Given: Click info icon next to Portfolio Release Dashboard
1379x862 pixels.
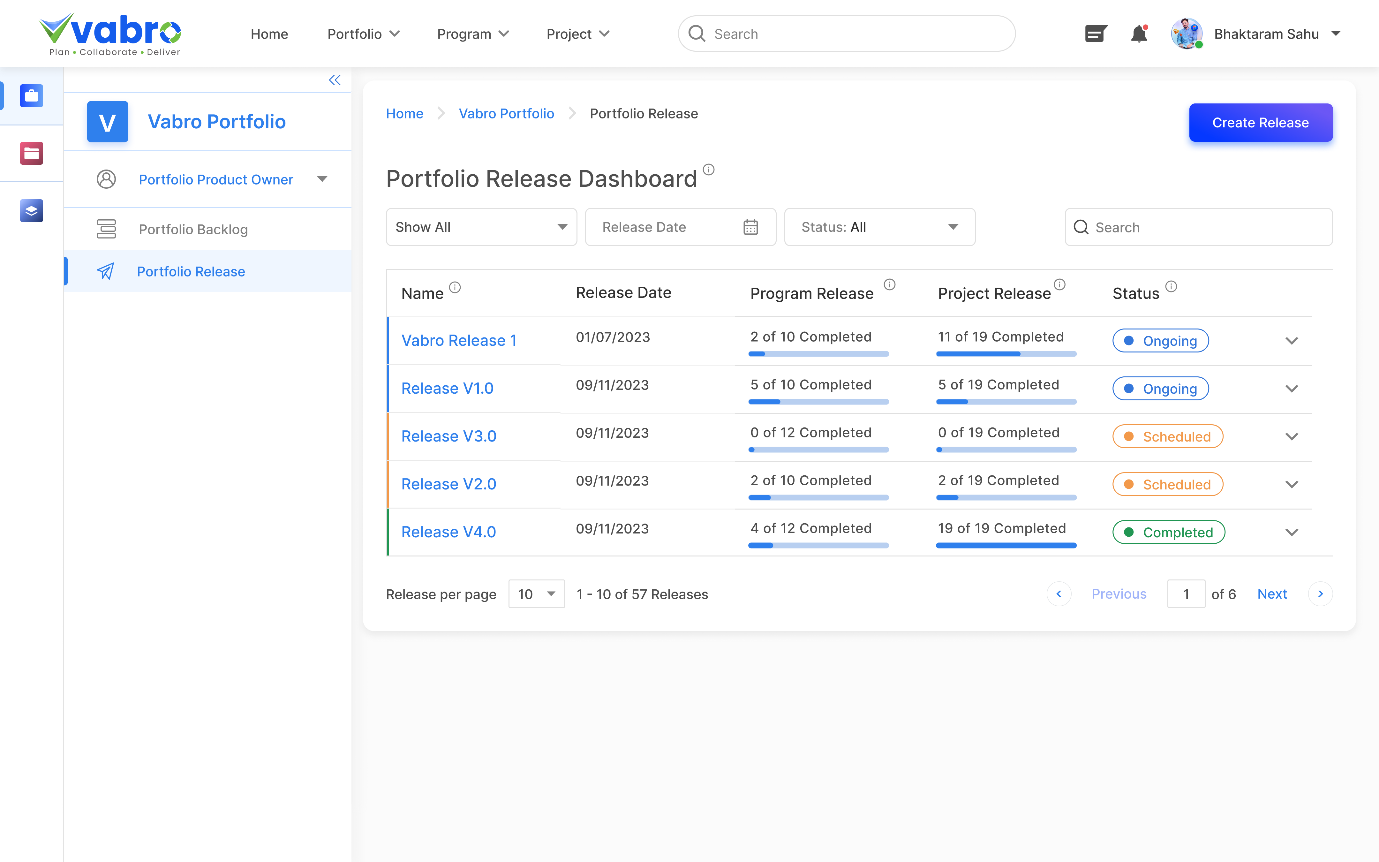Looking at the screenshot, I should 709,170.
